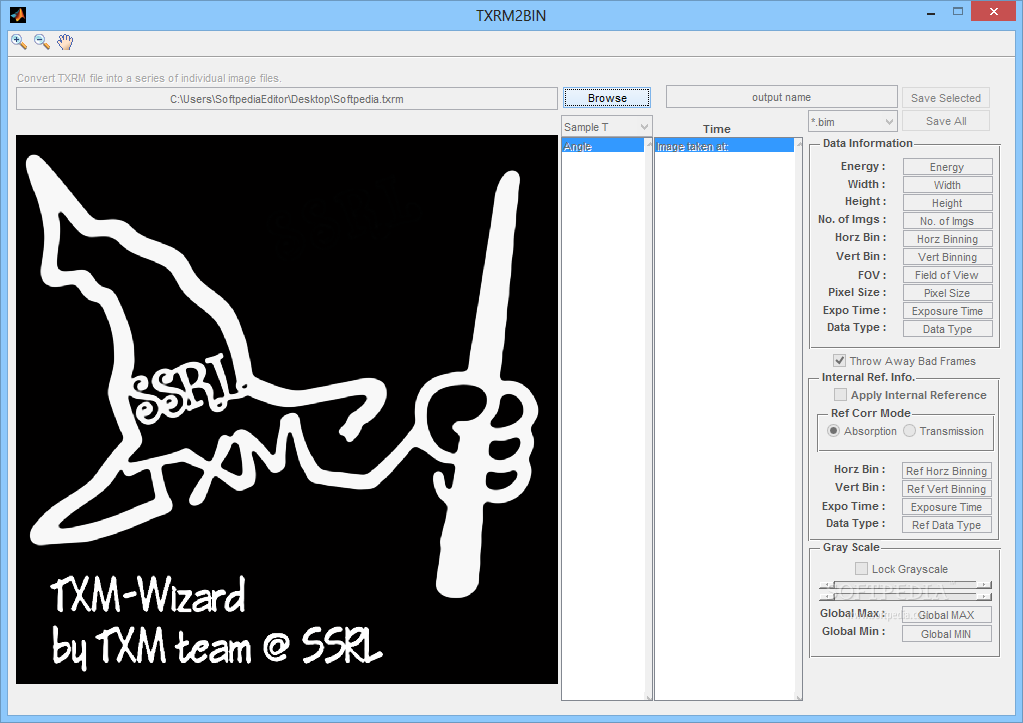Click the output name field
Image resolution: width=1023 pixels, height=723 pixels.
[x=781, y=97]
